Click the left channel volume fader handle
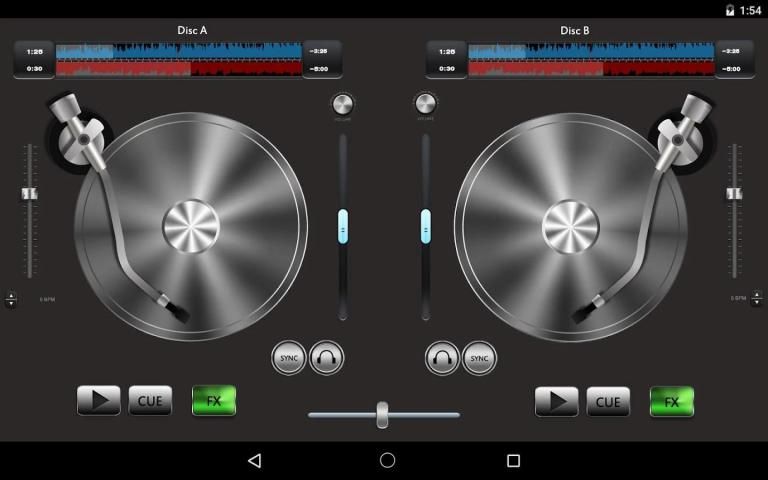The height and width of the screenshot is (480, 768). point(343,226)
